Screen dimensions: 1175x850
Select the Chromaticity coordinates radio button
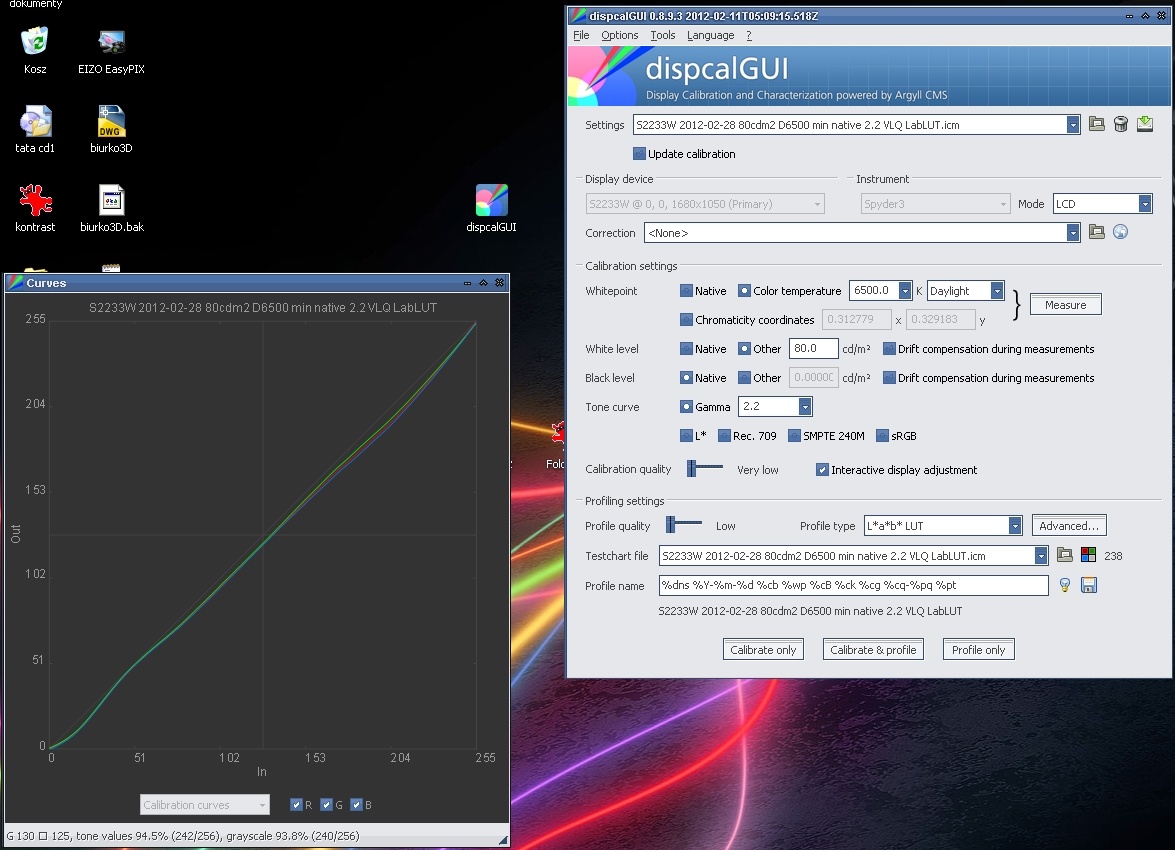pos(686,320)
